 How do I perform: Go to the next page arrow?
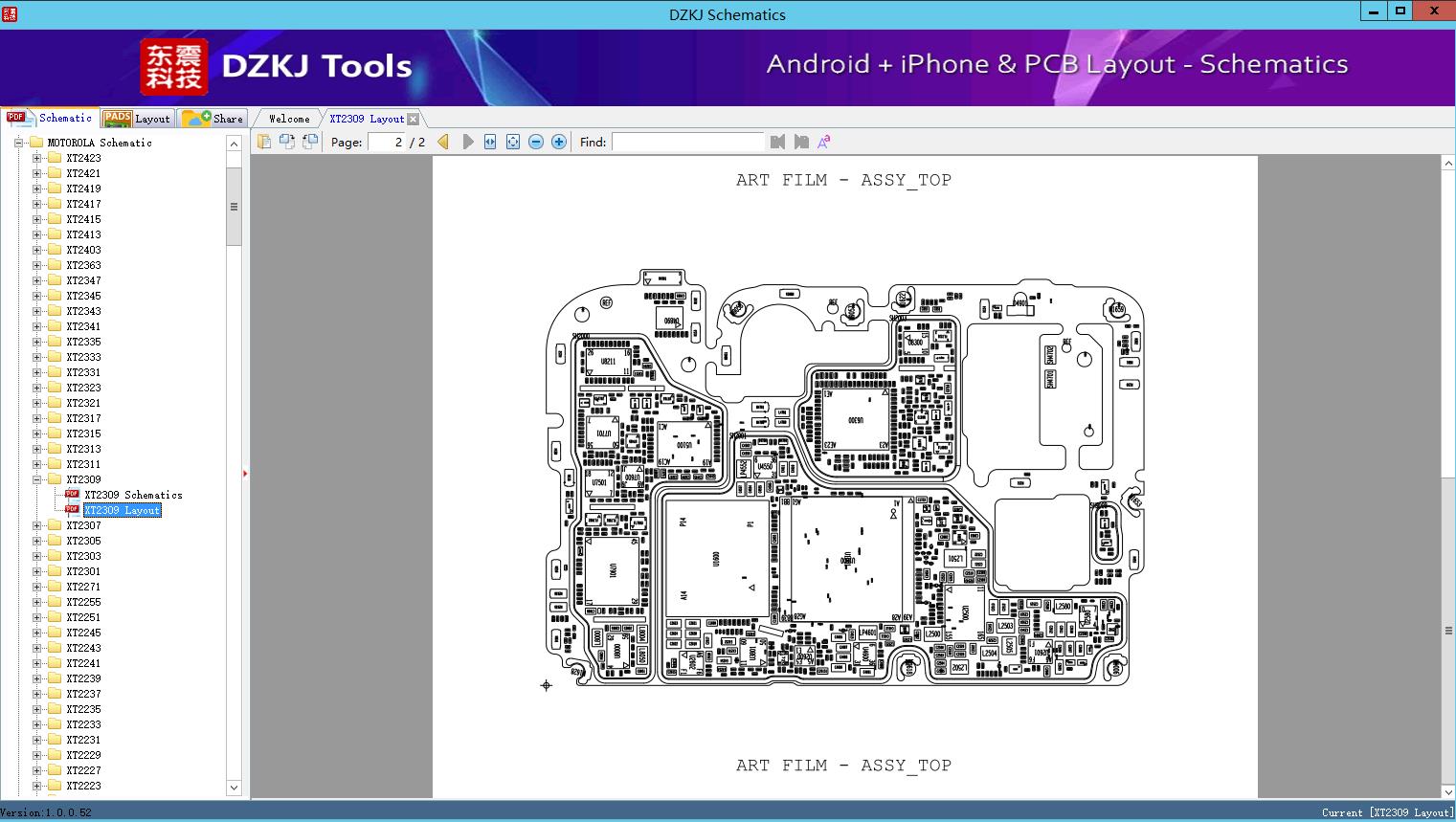coord(467,142)
